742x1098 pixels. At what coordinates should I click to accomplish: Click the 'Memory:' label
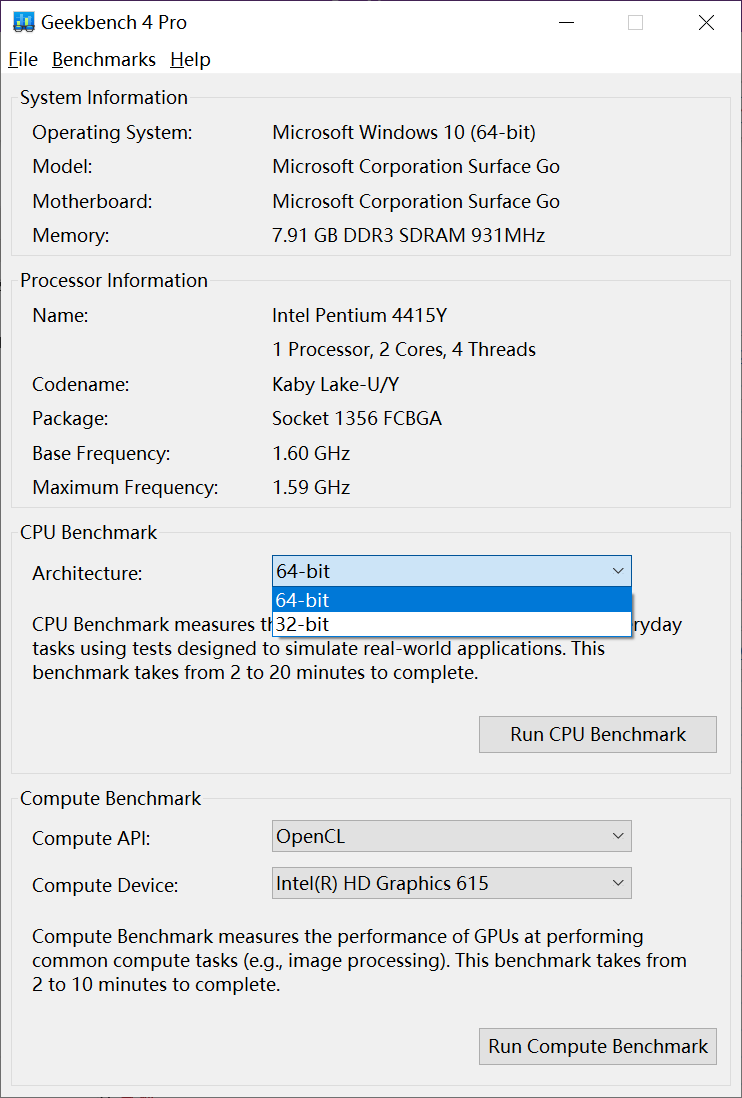click(71, 236)
